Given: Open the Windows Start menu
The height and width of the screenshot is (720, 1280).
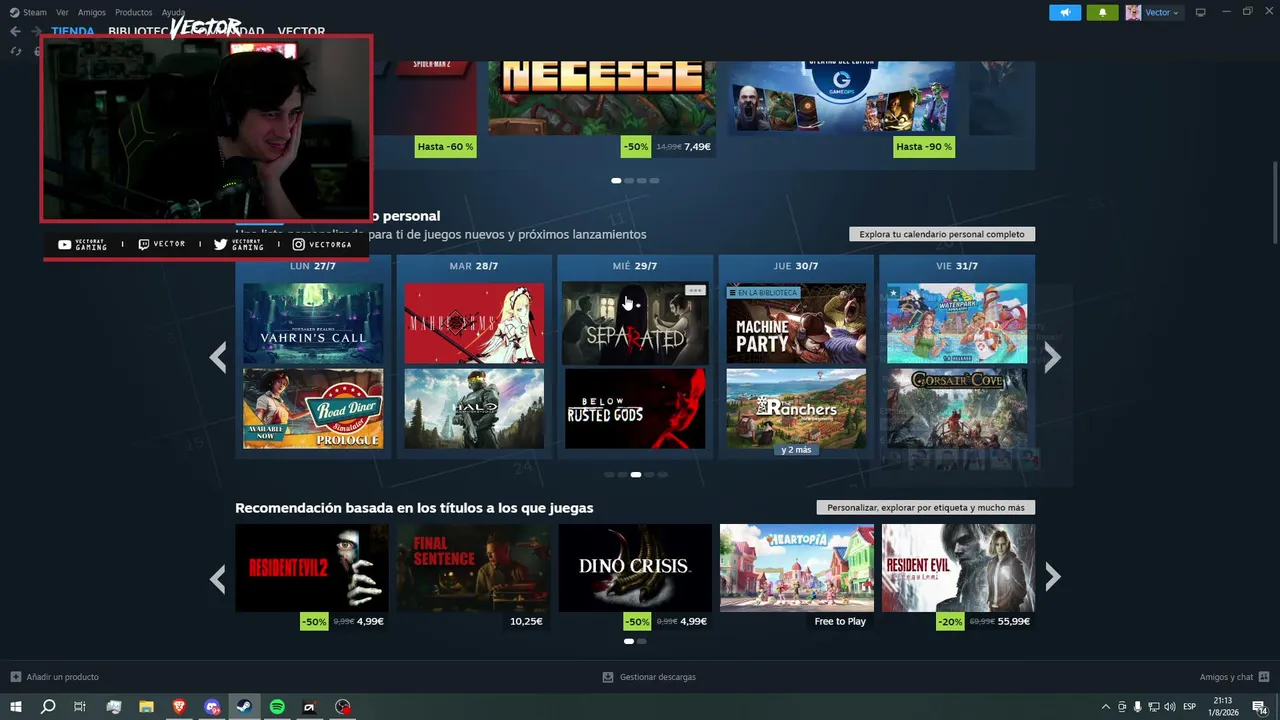Looking at the screenshot, I should (15, 707).
